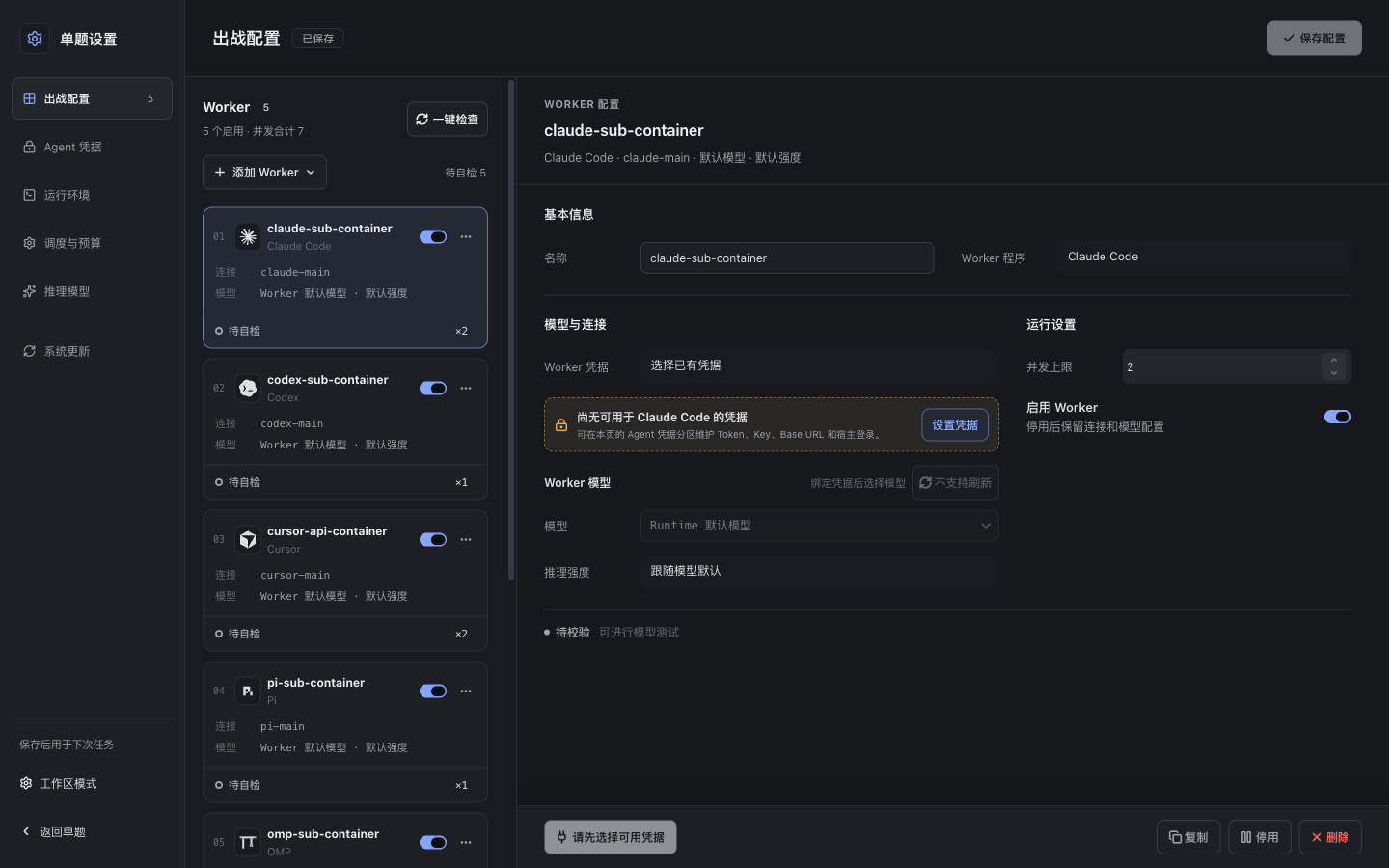Click the worker list scrollbar
Image resolution: width=1389 pixels, height=868 pixels.
click(511, 328)
